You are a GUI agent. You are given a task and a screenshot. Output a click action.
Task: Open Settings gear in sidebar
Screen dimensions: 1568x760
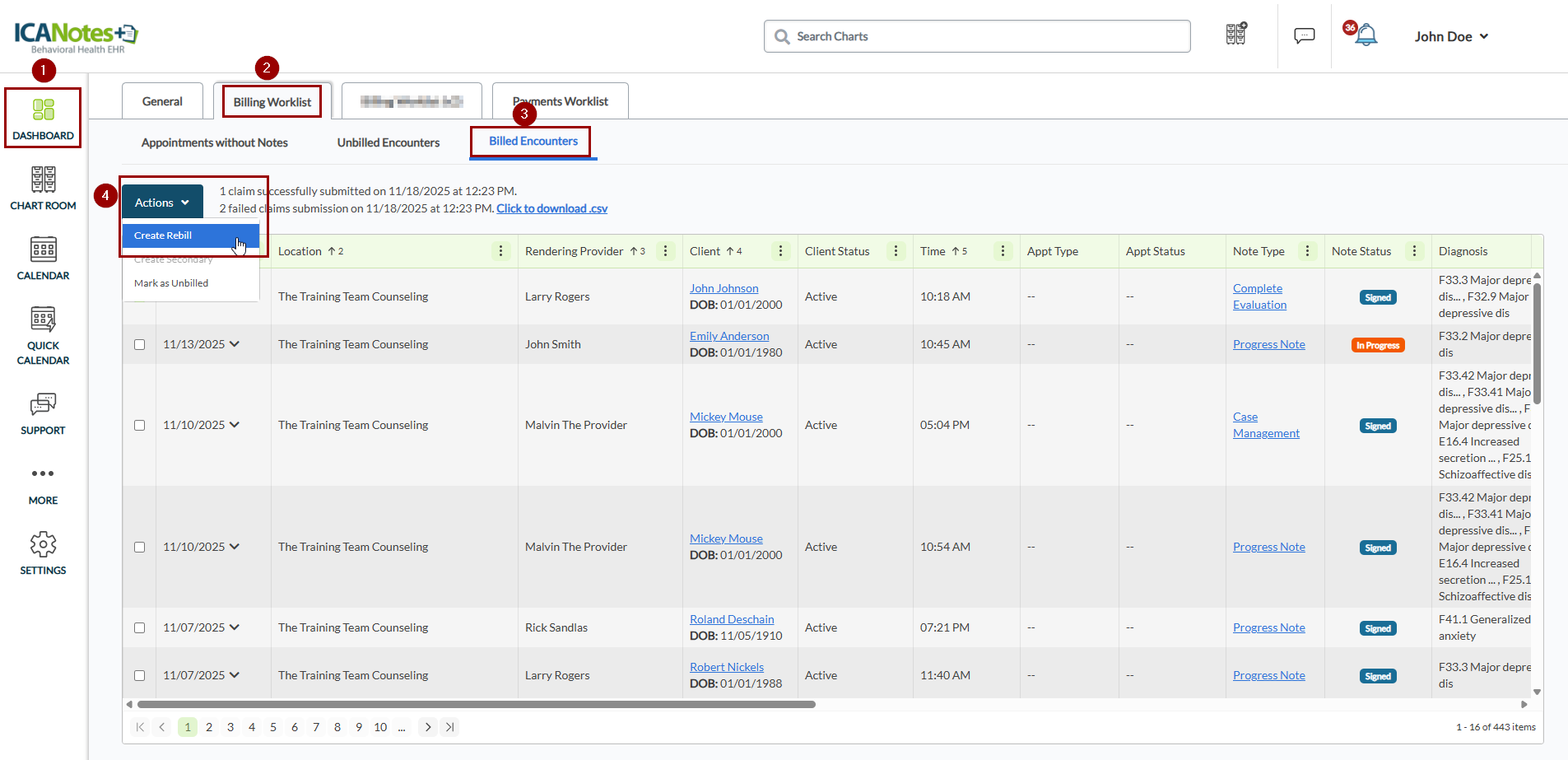point(43,545)
